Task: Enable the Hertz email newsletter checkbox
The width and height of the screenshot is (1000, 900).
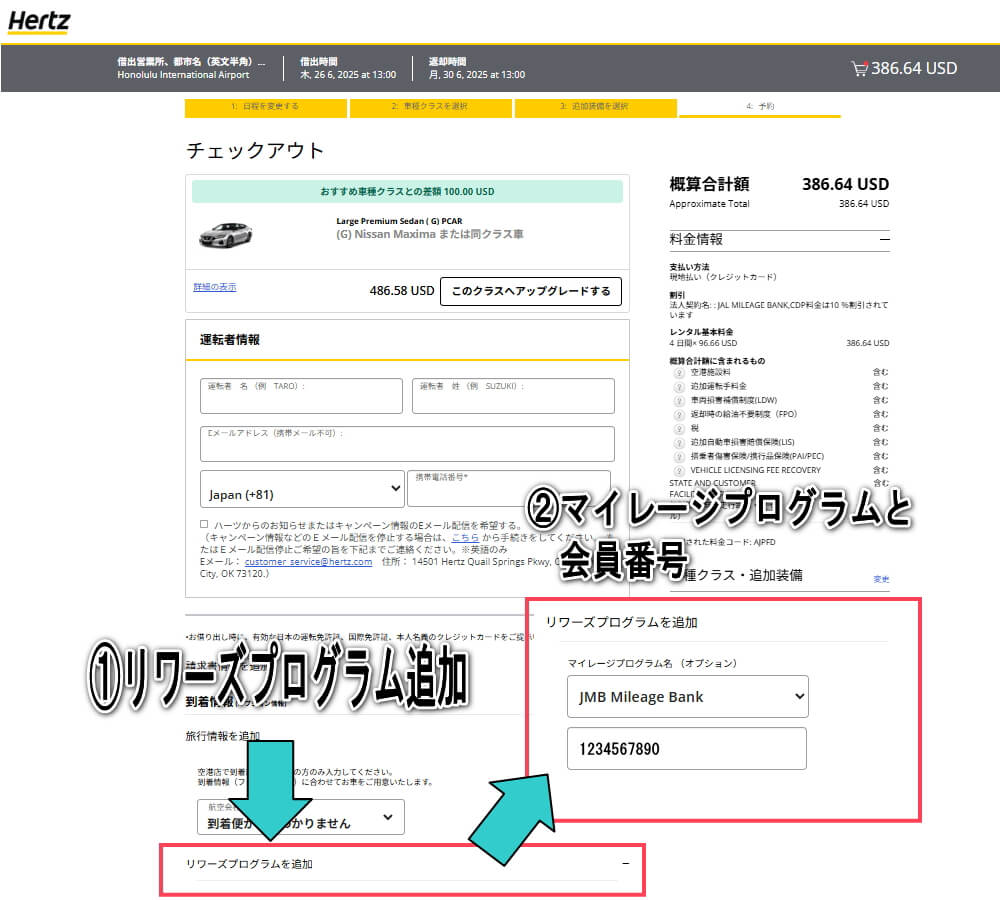Action: tap(204, 524)
